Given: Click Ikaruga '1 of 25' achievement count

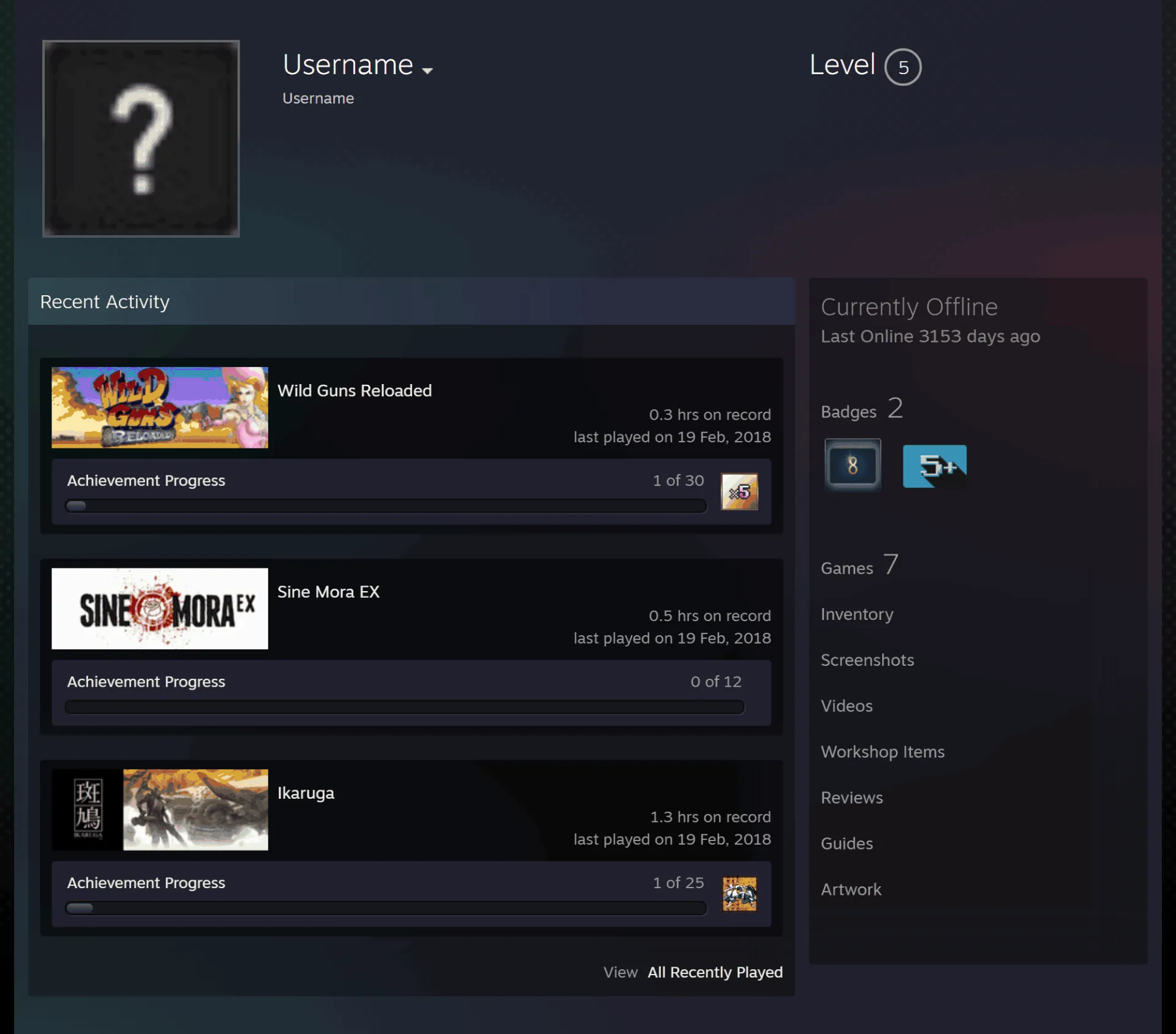Looking at the screenshot, I should (678, 883).
